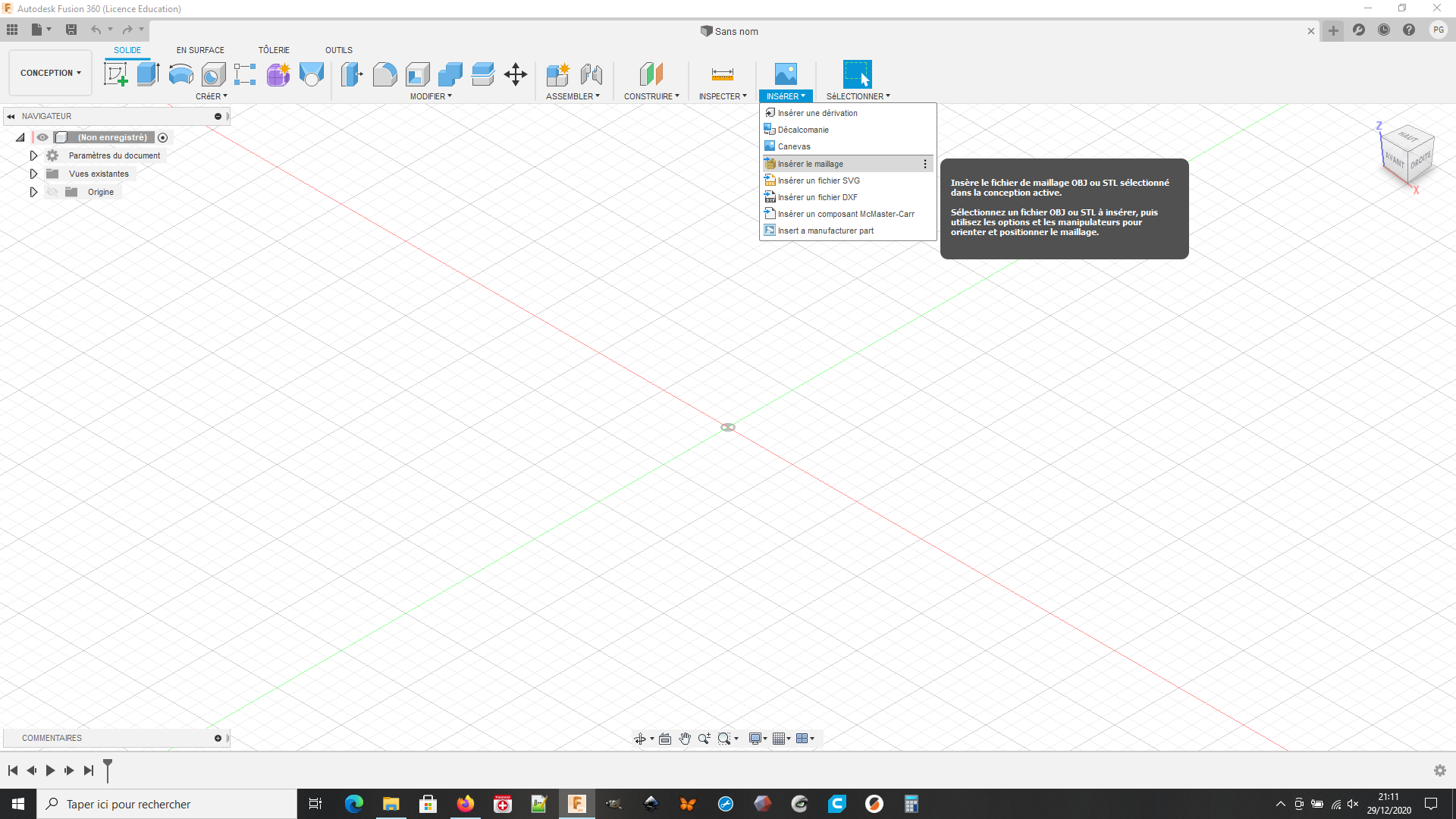Screen dimensions: 1456x819
Task: Select the Hole tool icon
Action: click(213, 74)
